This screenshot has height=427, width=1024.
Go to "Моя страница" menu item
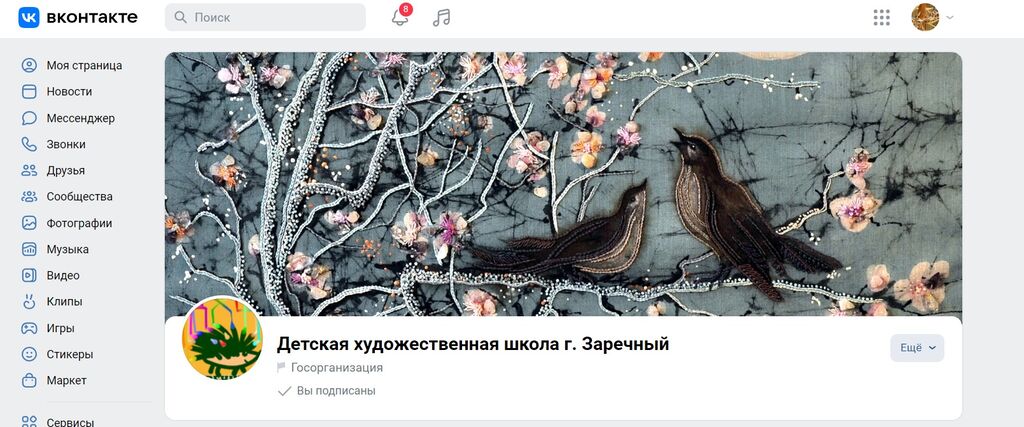[x=84, y=65]
